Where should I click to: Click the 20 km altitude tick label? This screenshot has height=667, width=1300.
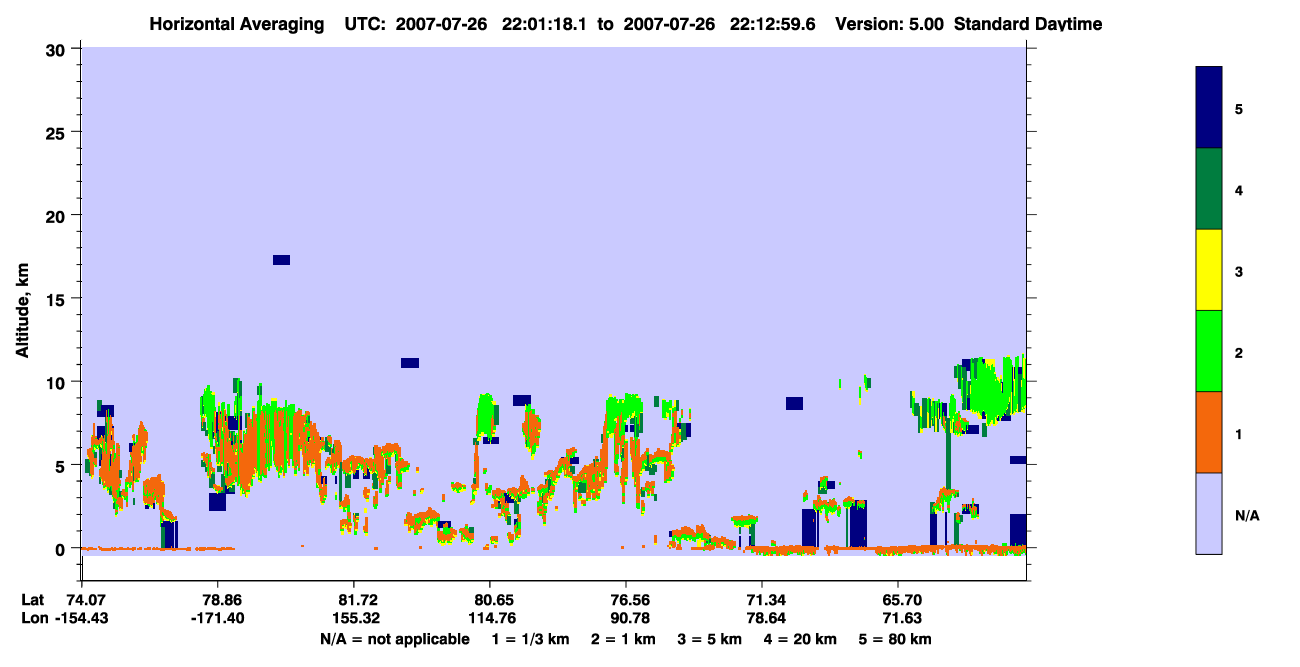pos(58,215)
